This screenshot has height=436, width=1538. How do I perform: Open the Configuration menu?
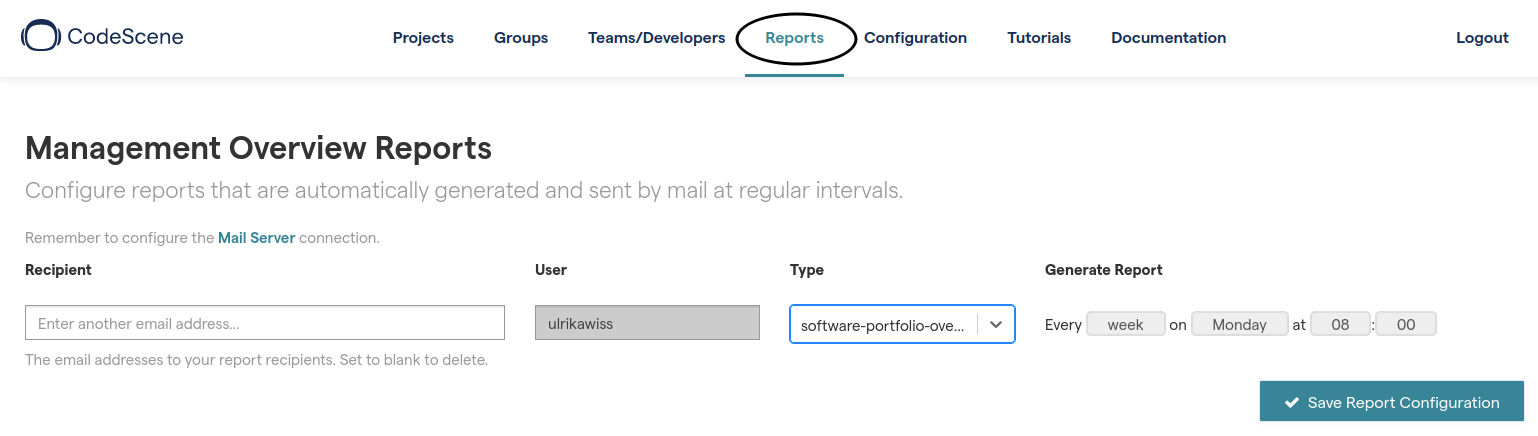[915, 38]
